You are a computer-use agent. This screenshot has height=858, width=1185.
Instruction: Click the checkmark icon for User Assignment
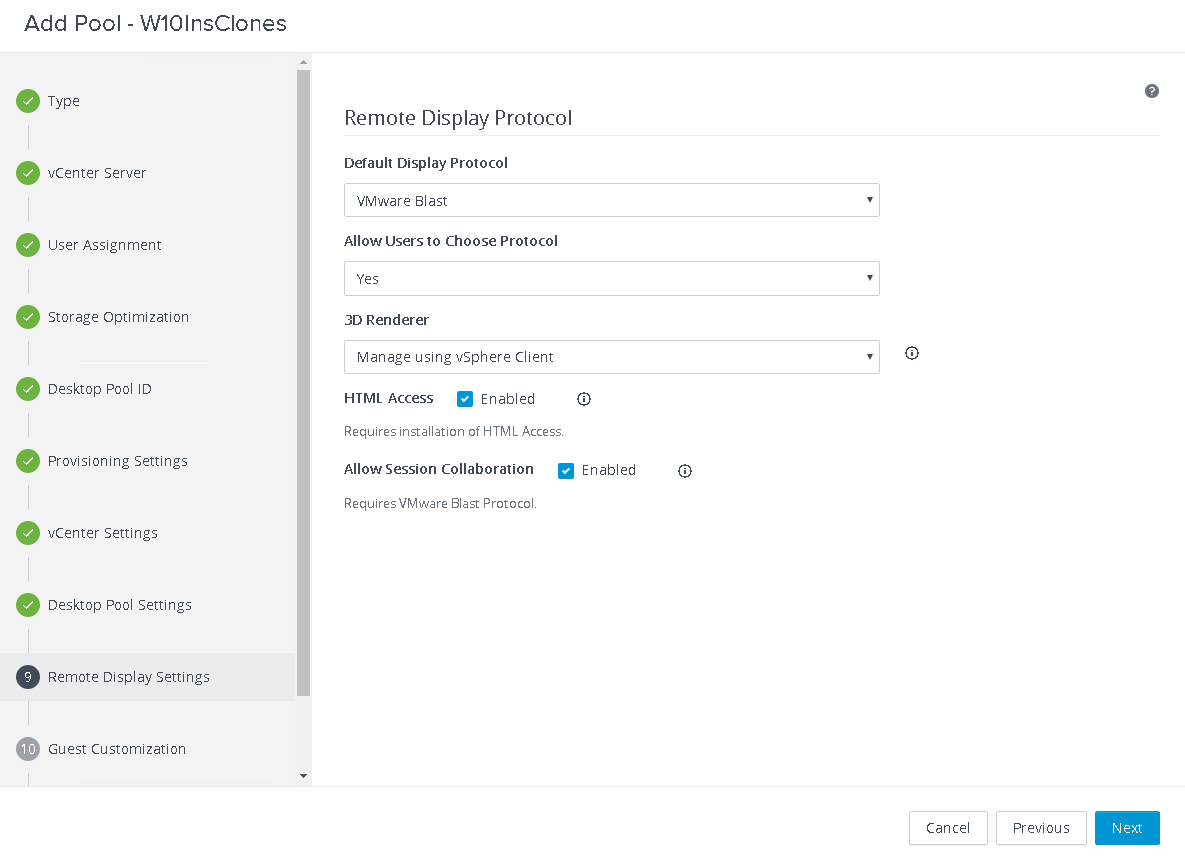28,245
